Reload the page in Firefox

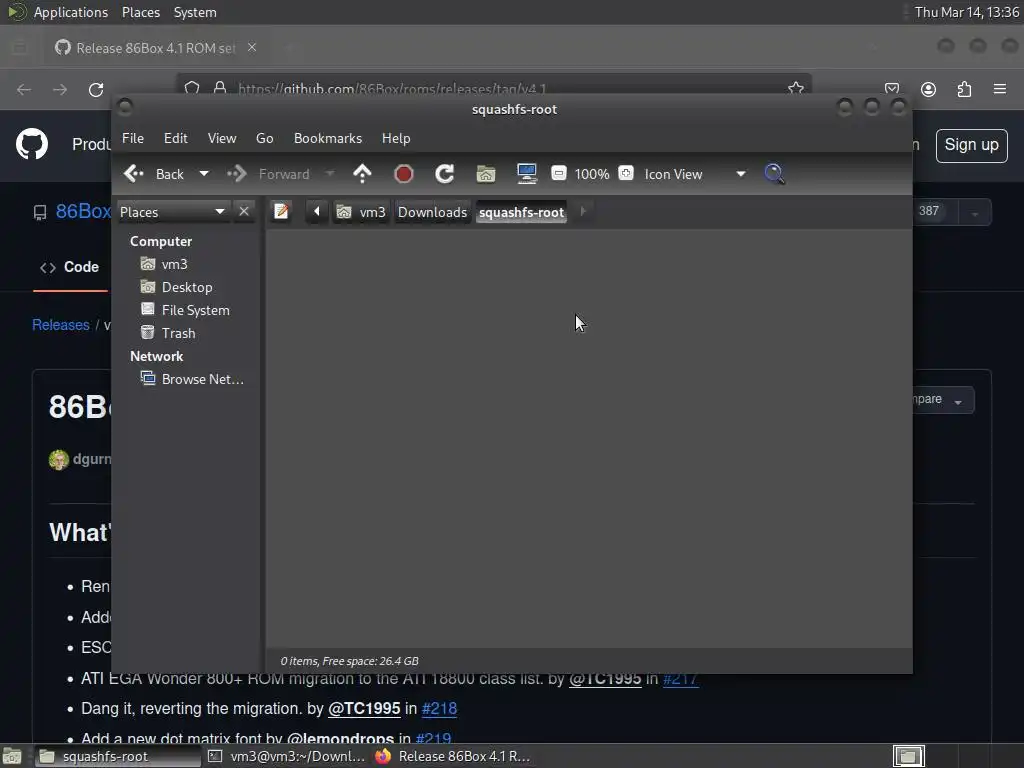(96, 89)
